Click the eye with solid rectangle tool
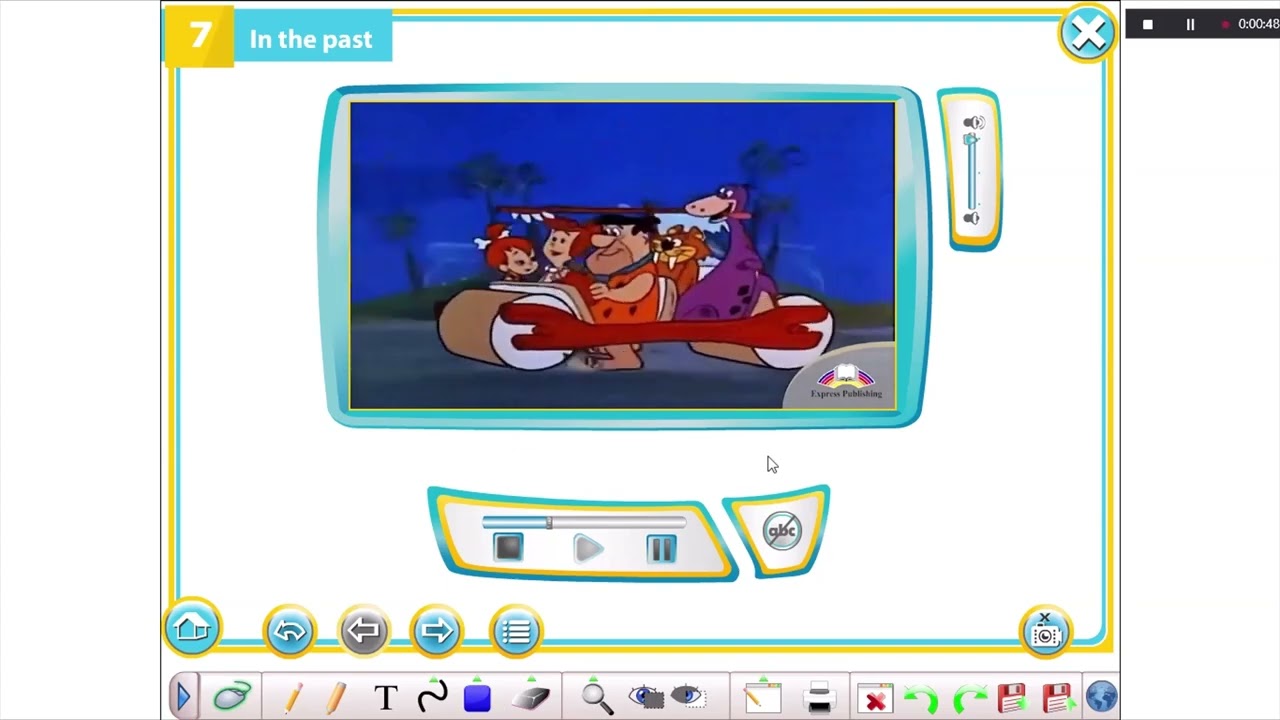This screenshot has height=720, width=1280. point(646,697)
